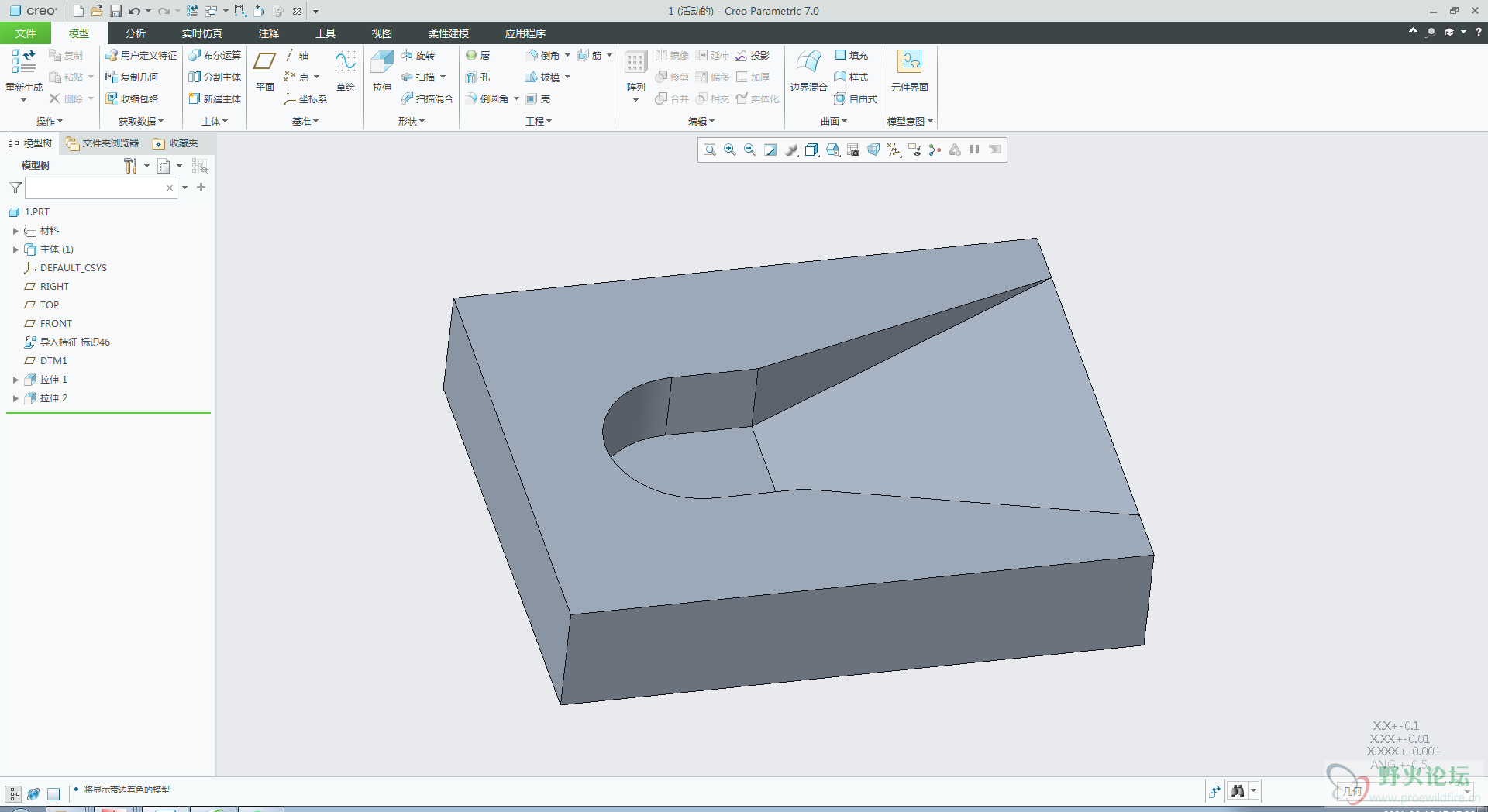1488x812 pixels.
Task: Select the 拉伸 (Extrude) tool
Action: [x=381, y=71]
